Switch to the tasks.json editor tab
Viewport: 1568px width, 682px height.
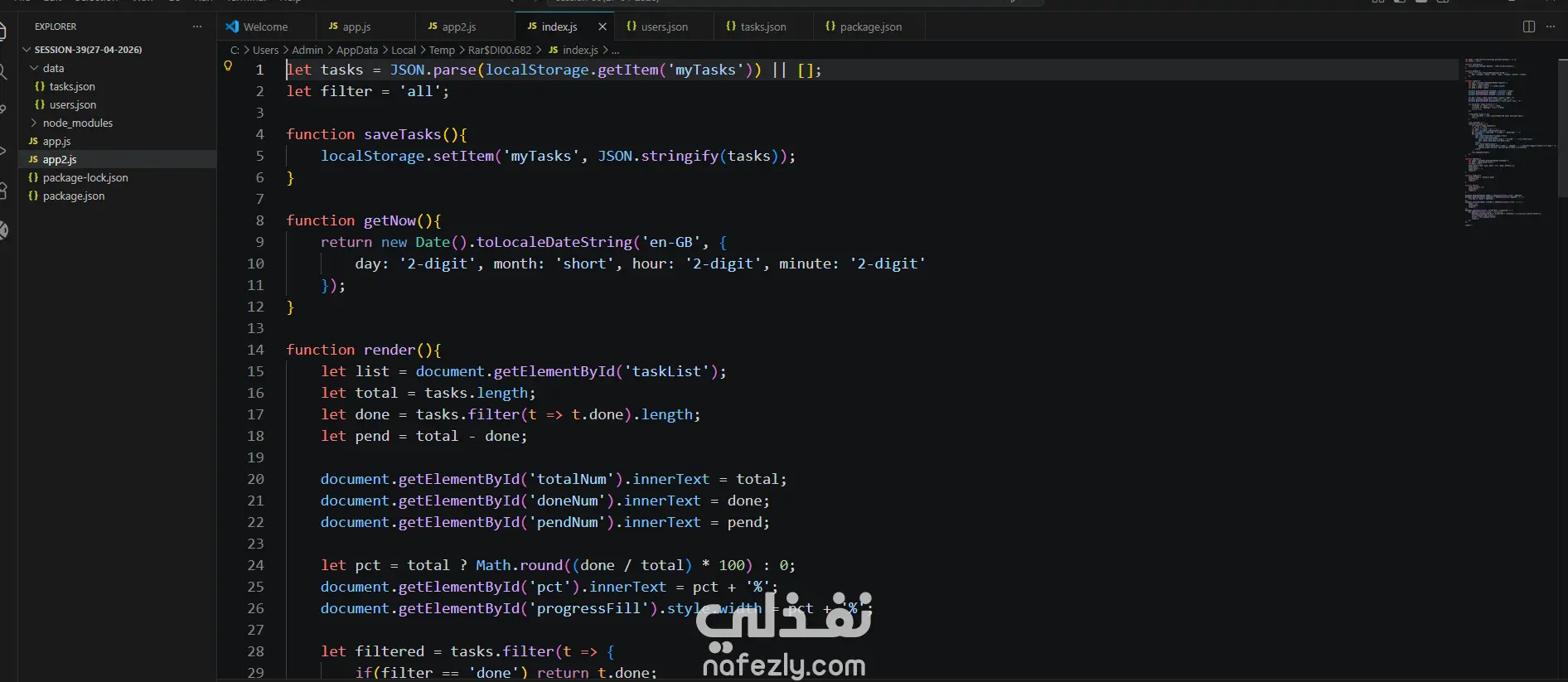tap(762, 27)
